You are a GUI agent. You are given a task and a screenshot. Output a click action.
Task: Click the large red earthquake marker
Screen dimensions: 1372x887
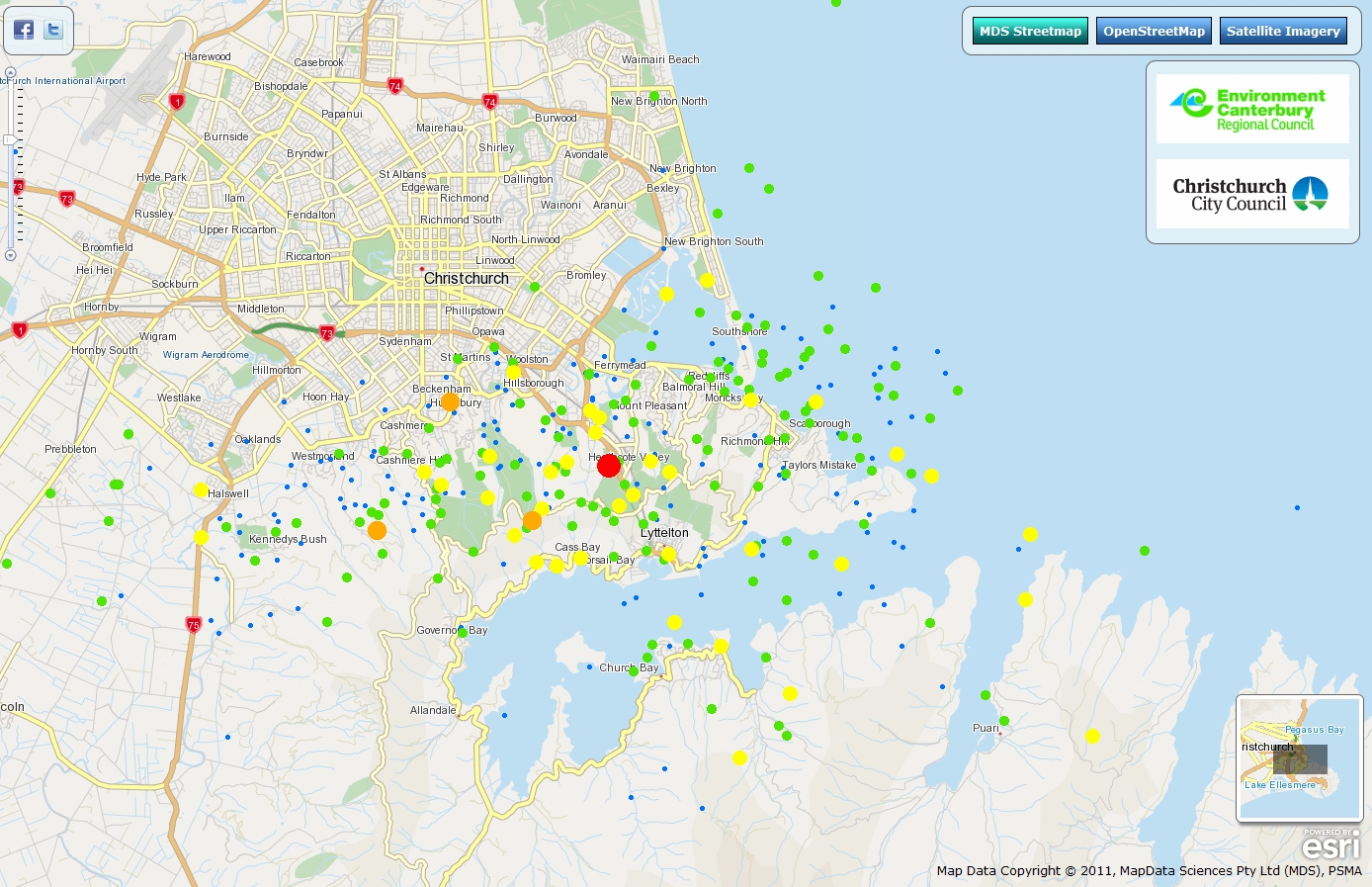(x=609, y=466)
